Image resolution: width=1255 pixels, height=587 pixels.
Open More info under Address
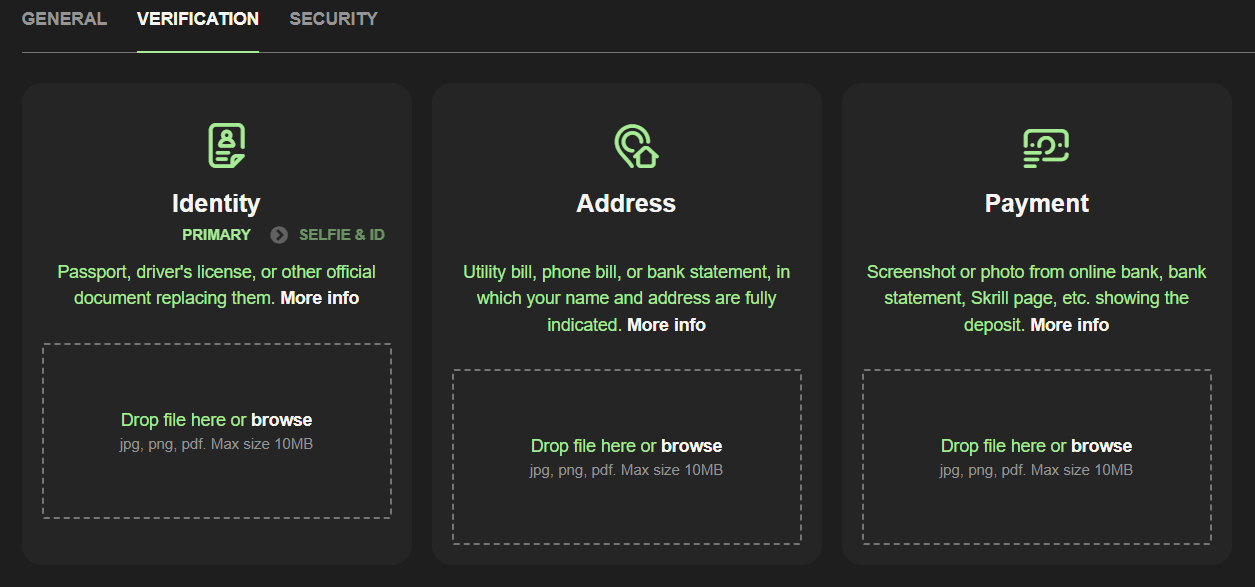[x=666, y=324]
